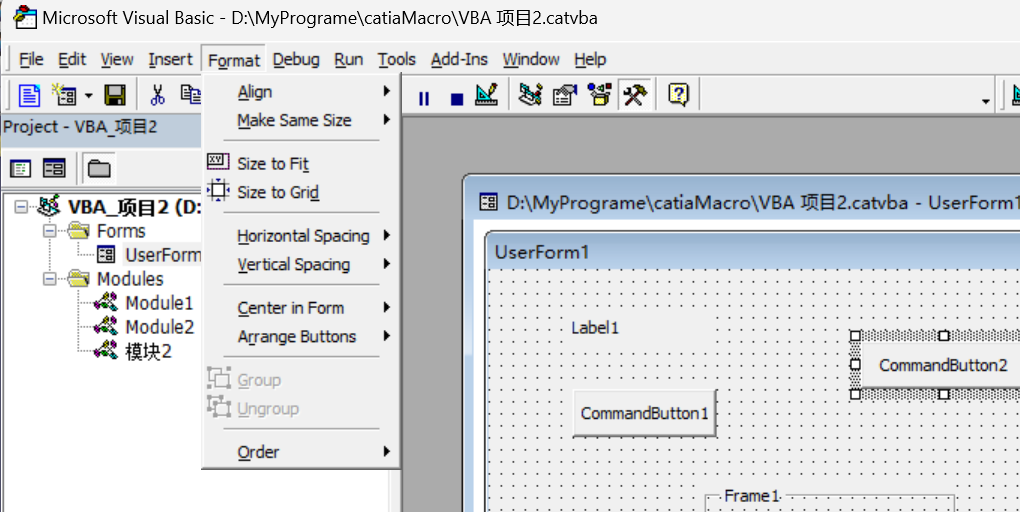The width and height of the screenshot is (1020, 512).
Task: Select the Label1 control on the form
Action: point(595,328)
